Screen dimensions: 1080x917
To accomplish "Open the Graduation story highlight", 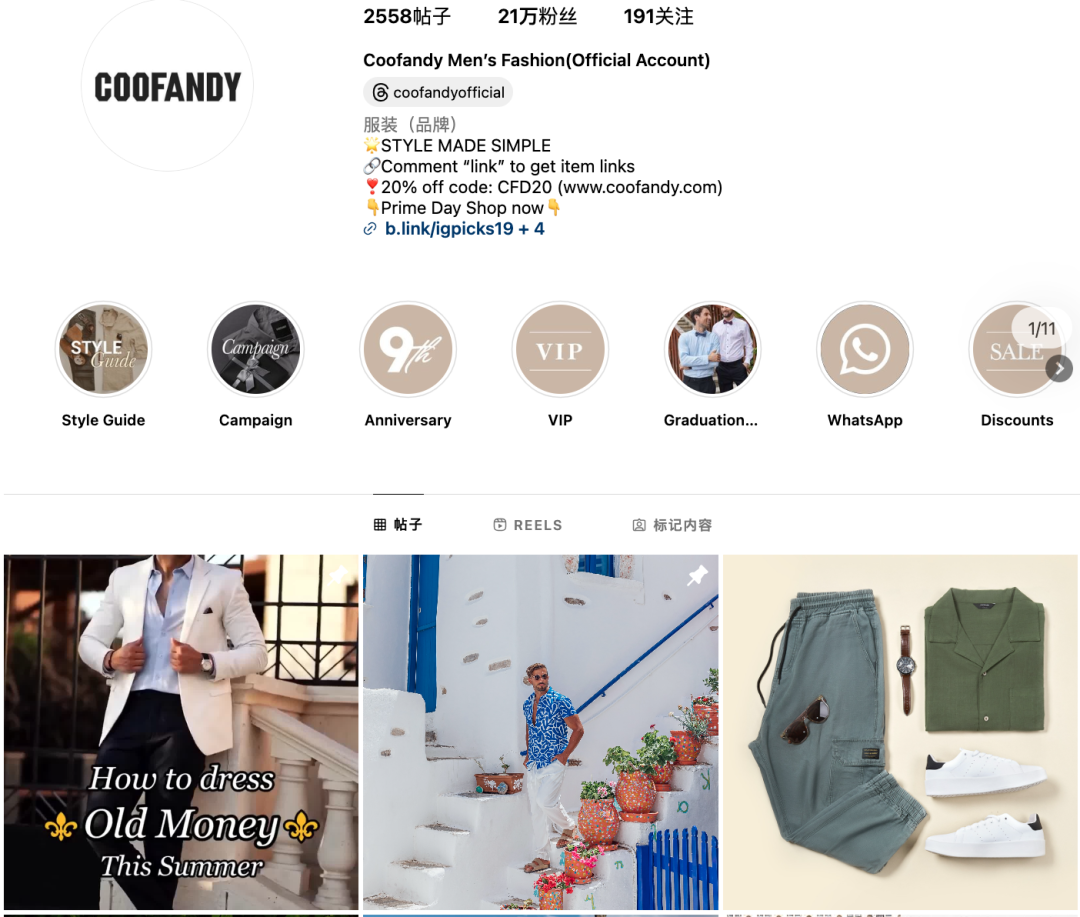I will tap(712, 349).
